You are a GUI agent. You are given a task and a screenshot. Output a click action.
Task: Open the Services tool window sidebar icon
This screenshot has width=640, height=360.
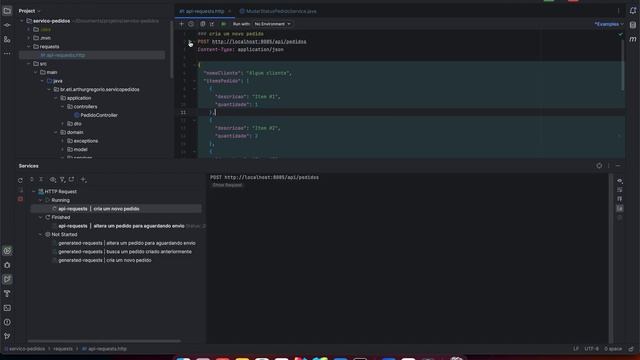click(x=7, y=251)
